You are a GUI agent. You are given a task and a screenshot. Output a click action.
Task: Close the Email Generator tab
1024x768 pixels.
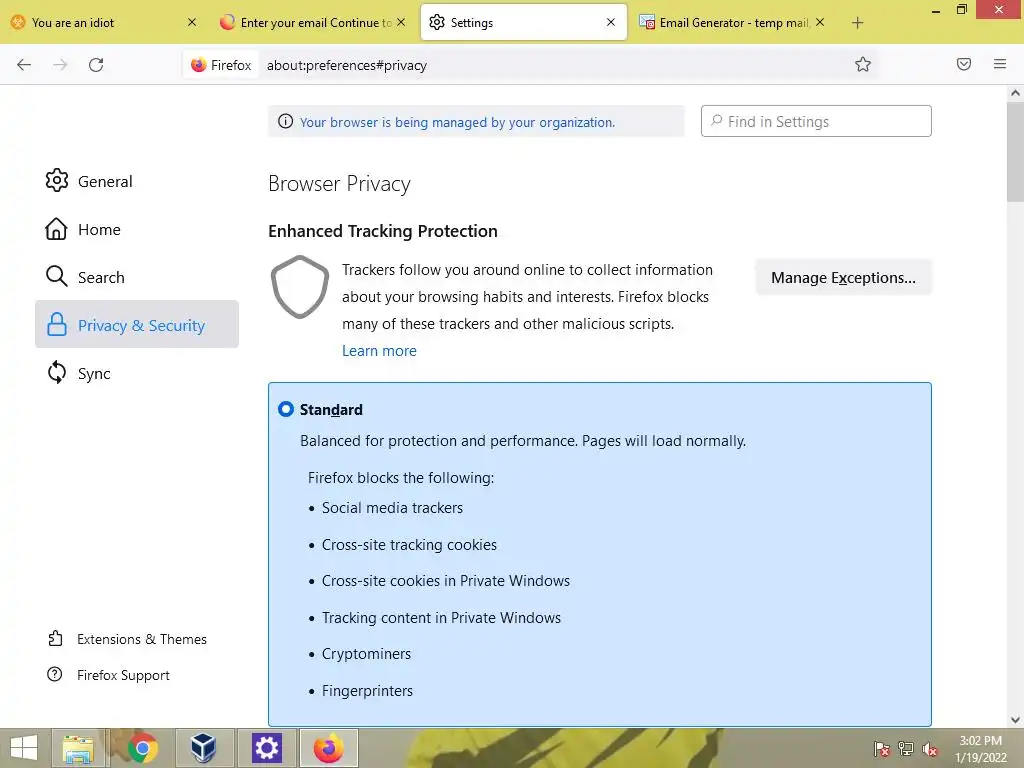pos(820,22)
